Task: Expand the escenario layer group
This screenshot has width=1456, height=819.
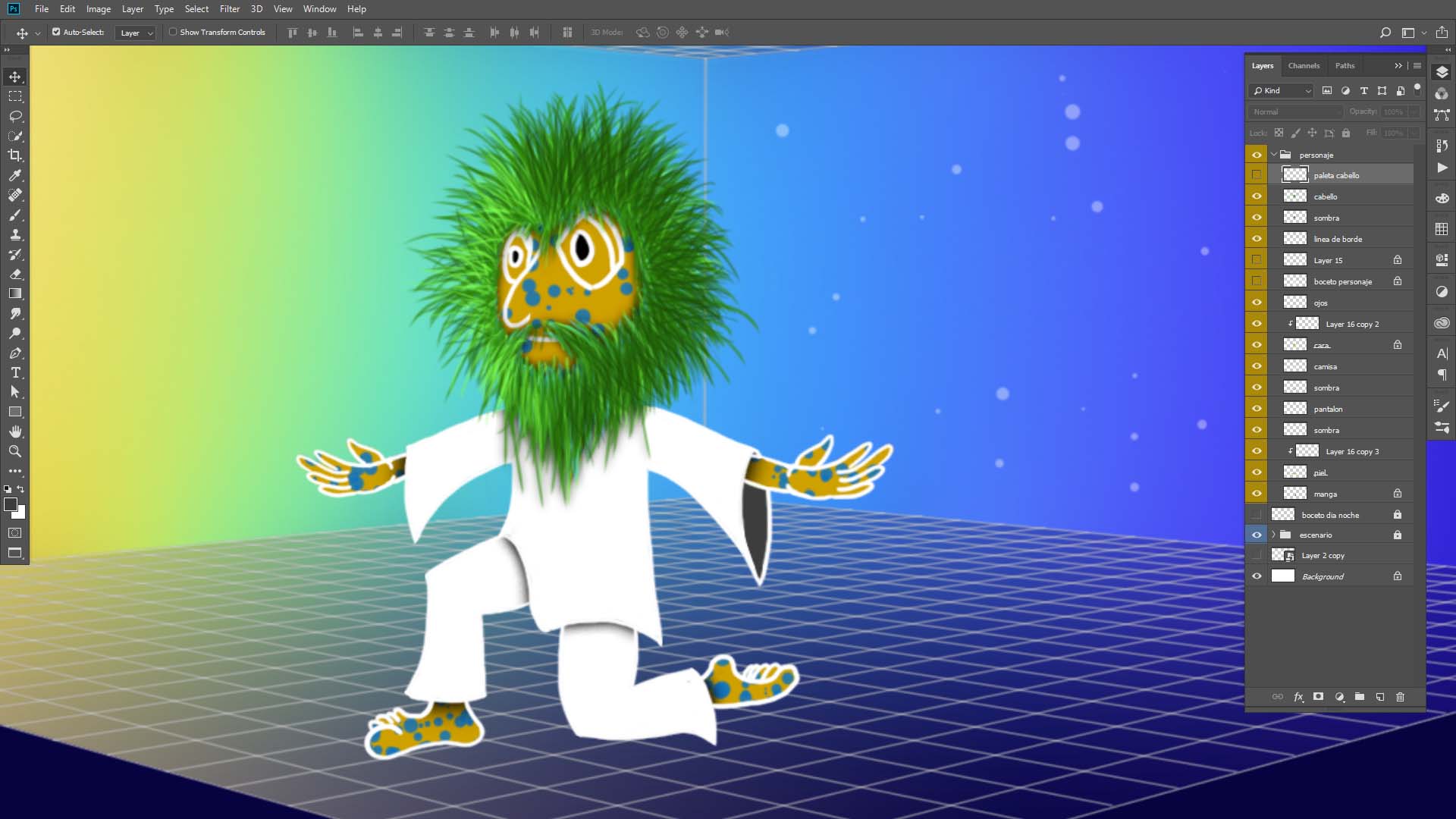Action: point(1273,535)
